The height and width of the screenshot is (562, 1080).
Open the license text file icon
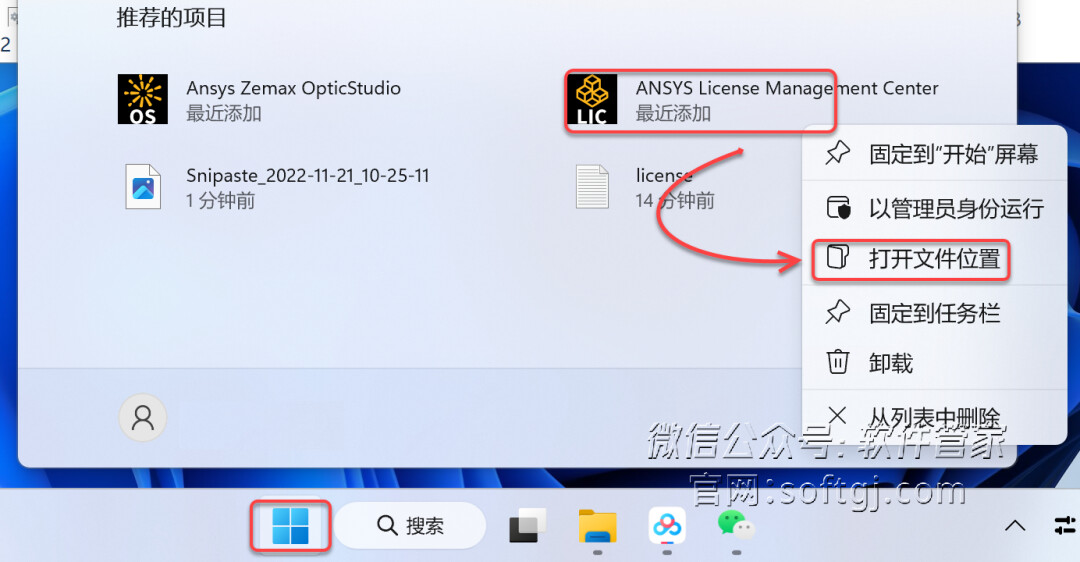click(592, 187)
